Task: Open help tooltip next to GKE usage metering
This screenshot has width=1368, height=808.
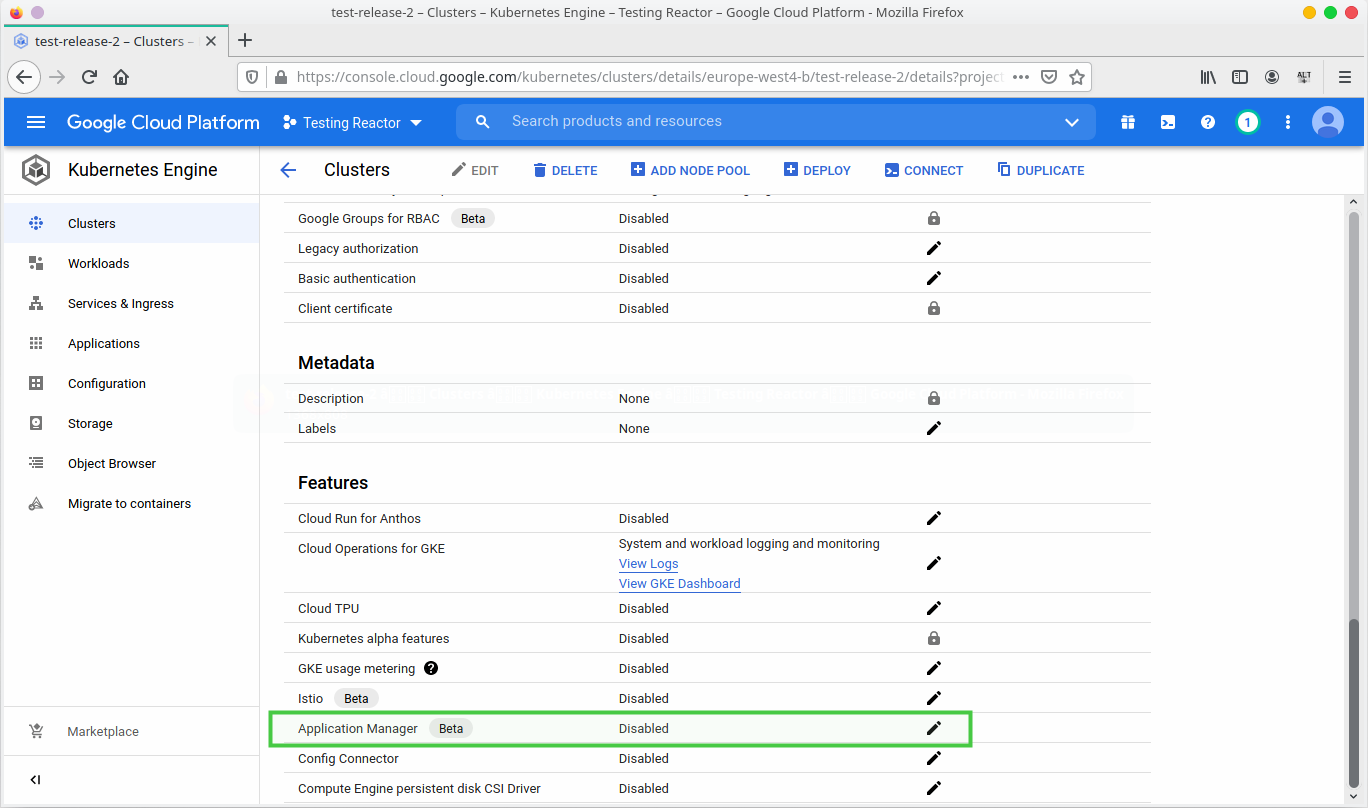Action: pos(431,668)
